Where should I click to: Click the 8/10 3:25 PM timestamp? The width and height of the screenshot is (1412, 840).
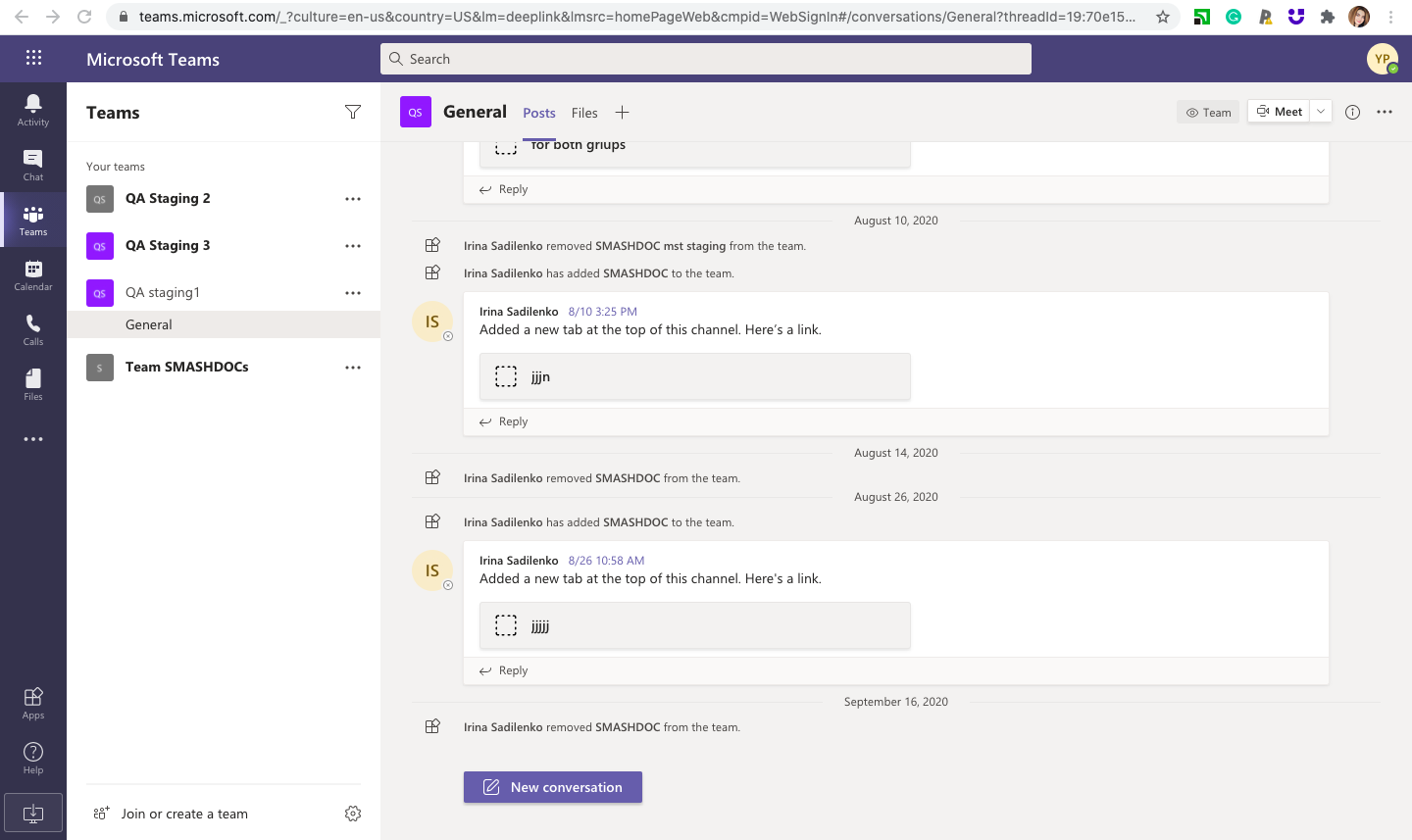coord(603,312)
